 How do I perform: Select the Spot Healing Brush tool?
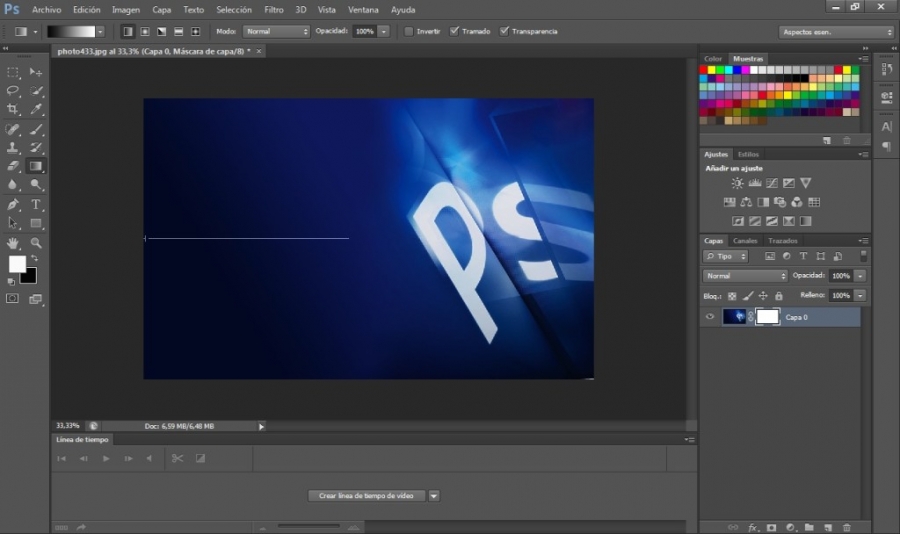coord(13,129)
